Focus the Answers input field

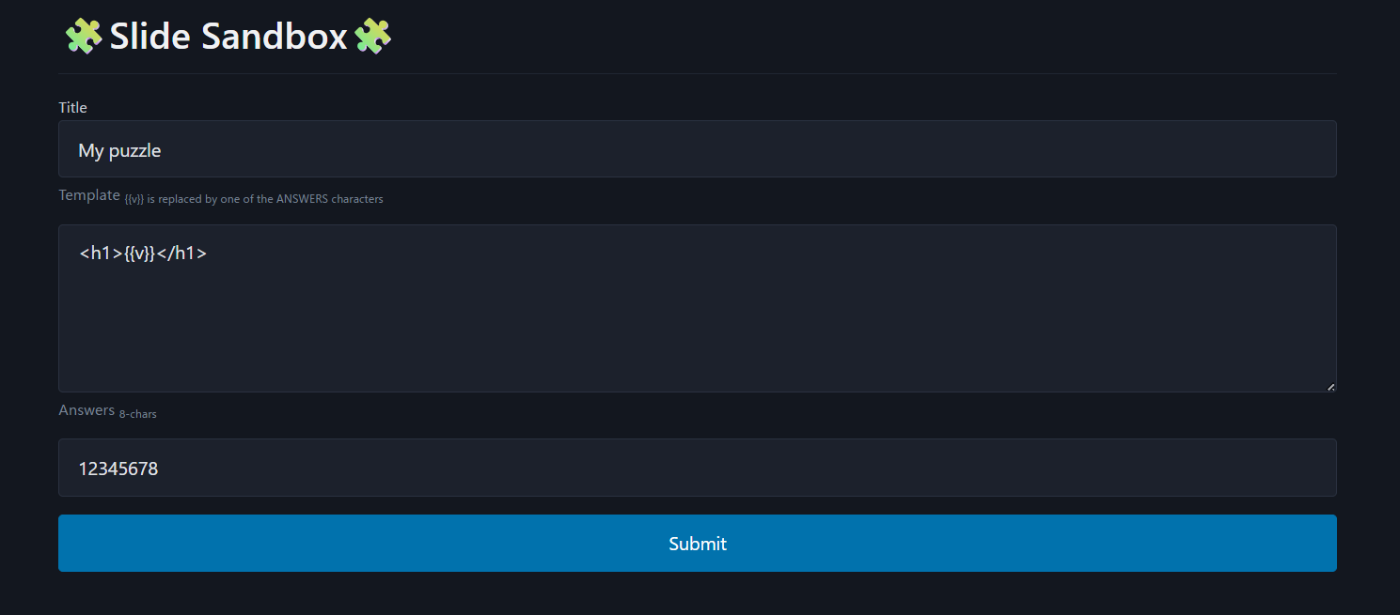coord(697,467)
